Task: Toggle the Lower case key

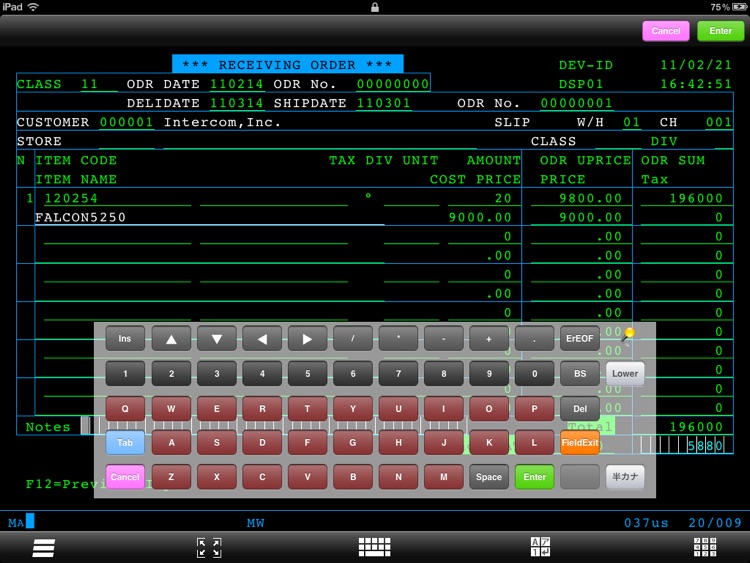Action: (x=625, y=374)
